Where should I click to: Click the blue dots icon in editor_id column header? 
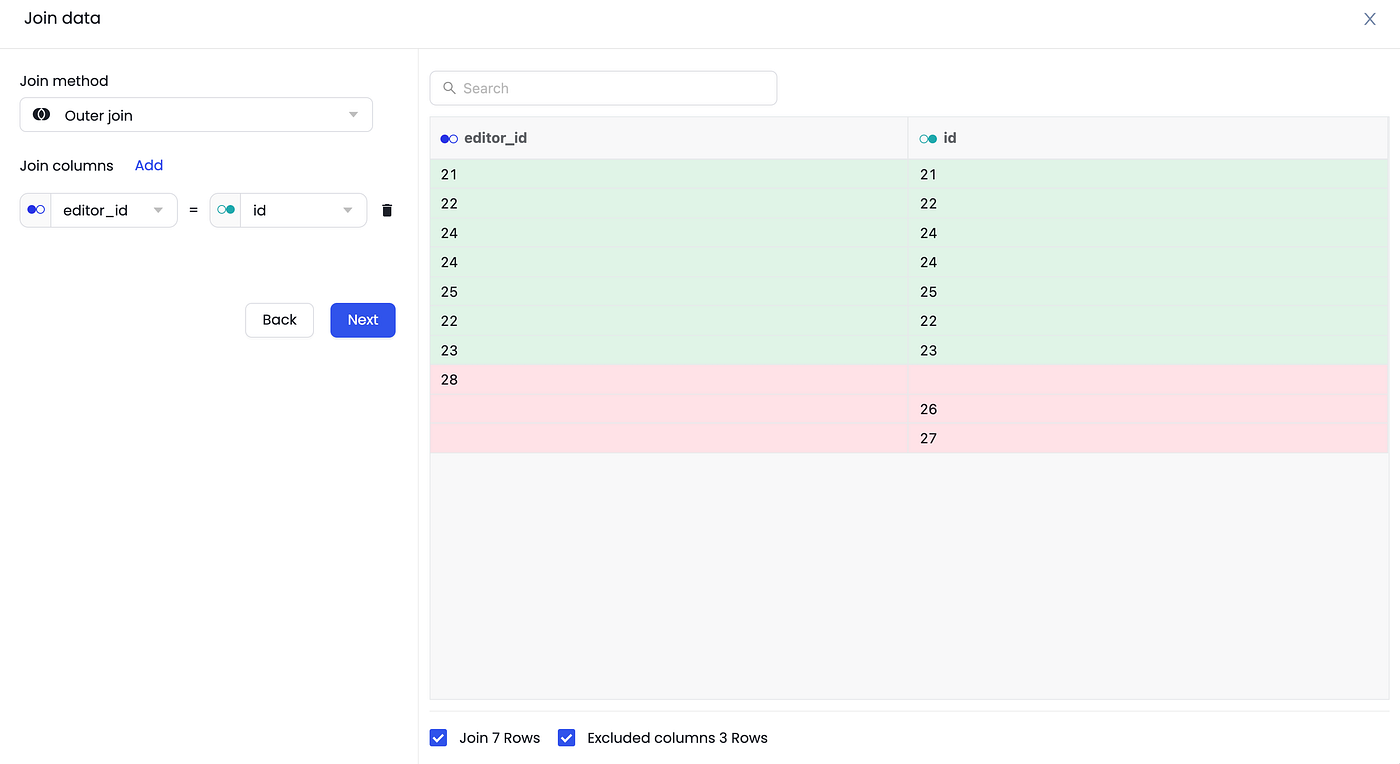(448, 138)
